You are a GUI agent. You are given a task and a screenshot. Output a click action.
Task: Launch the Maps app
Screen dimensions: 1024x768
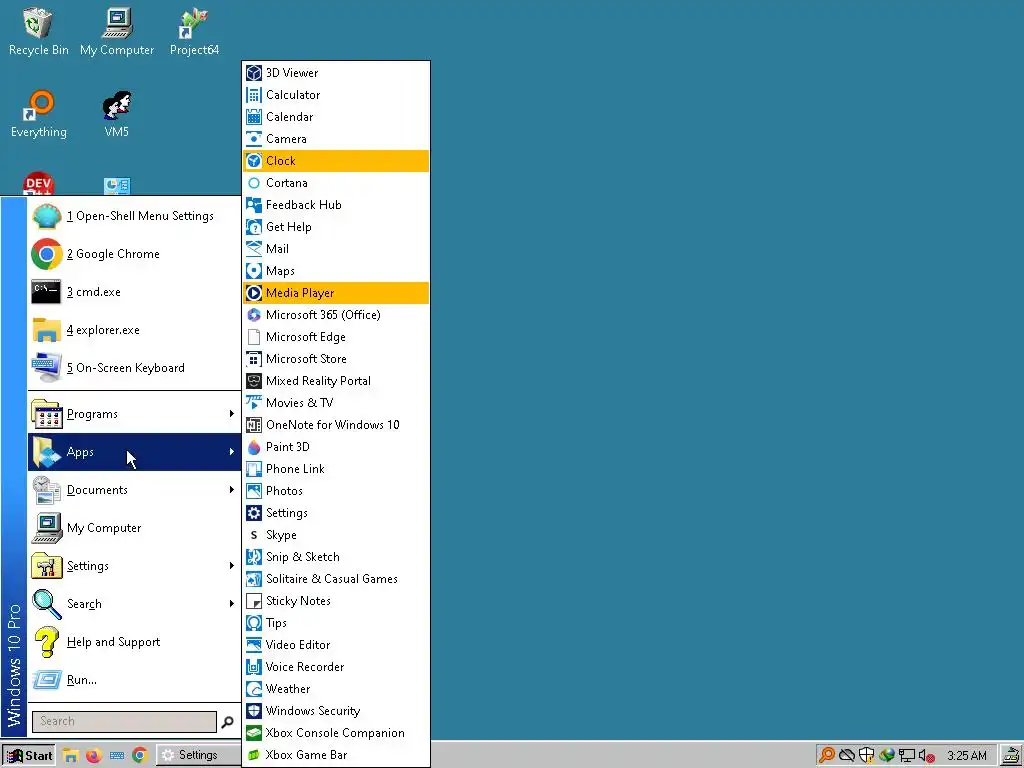(x=336, y=270)
